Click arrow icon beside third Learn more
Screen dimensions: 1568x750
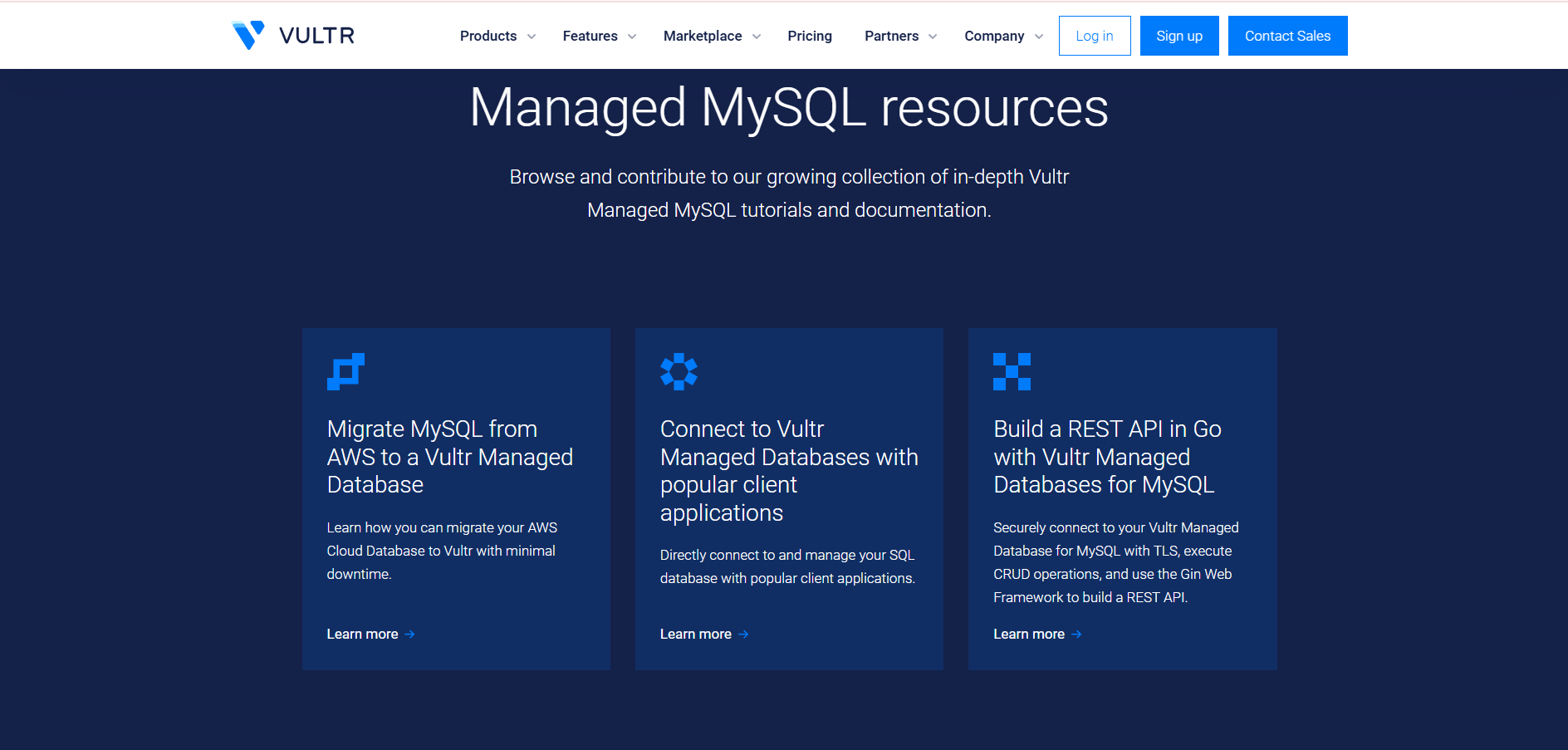click(x=1076, y=635)
